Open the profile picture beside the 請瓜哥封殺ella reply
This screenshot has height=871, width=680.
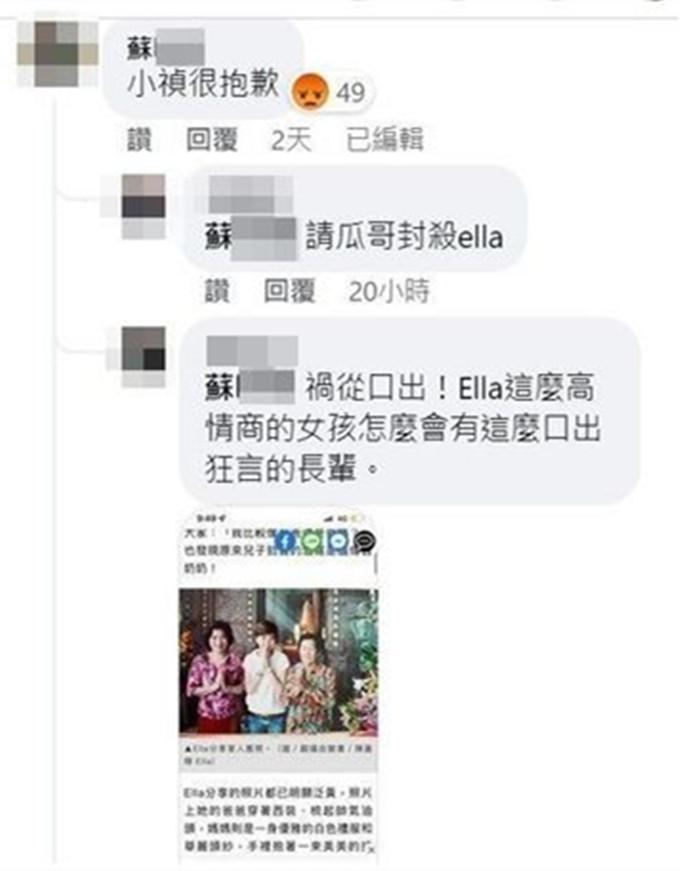[143, 207]
